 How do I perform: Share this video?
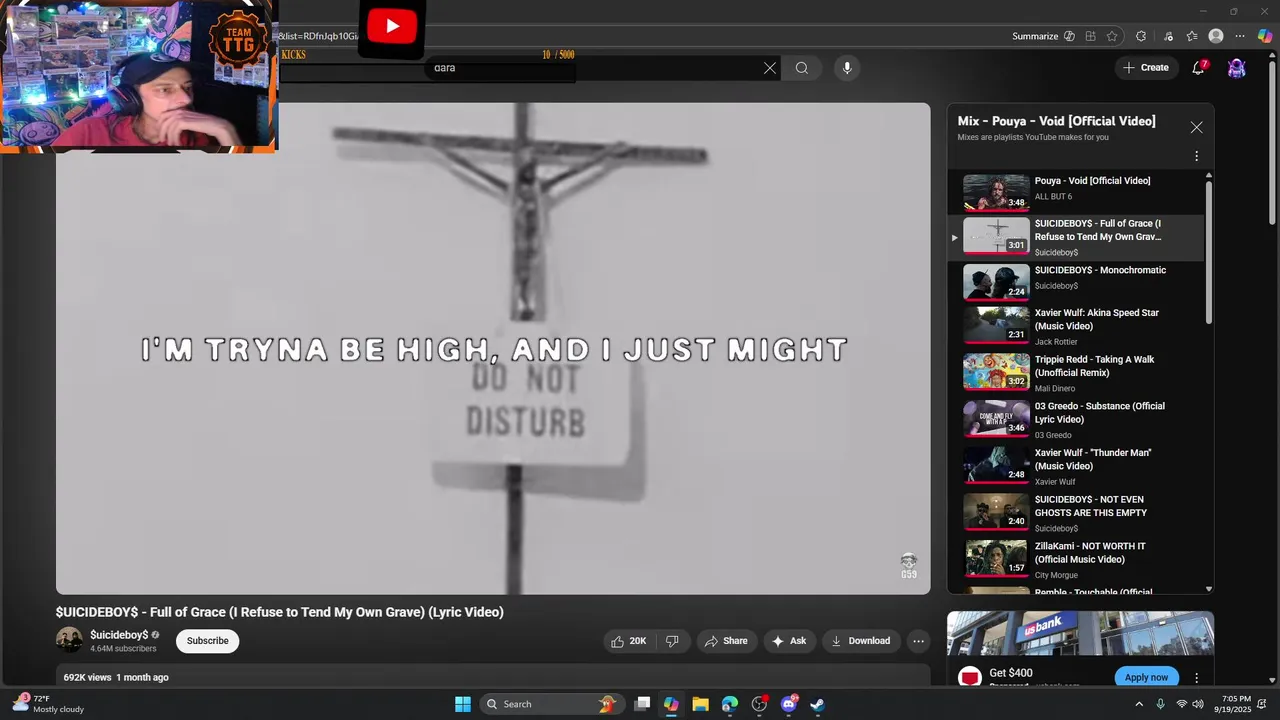click(x=726, y=641)
